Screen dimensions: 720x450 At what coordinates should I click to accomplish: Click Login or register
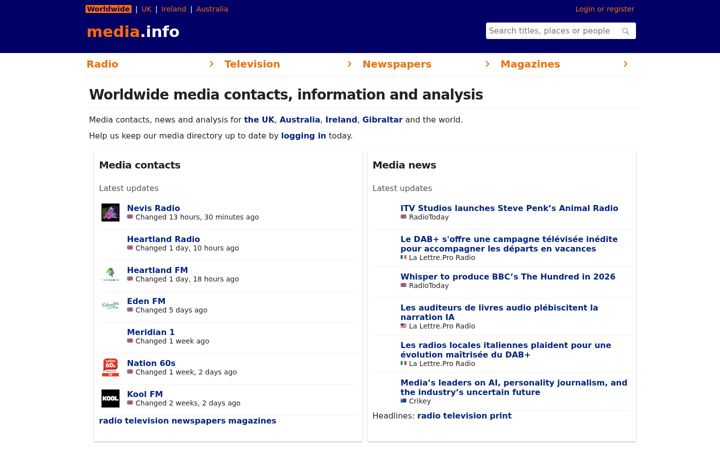605,9
